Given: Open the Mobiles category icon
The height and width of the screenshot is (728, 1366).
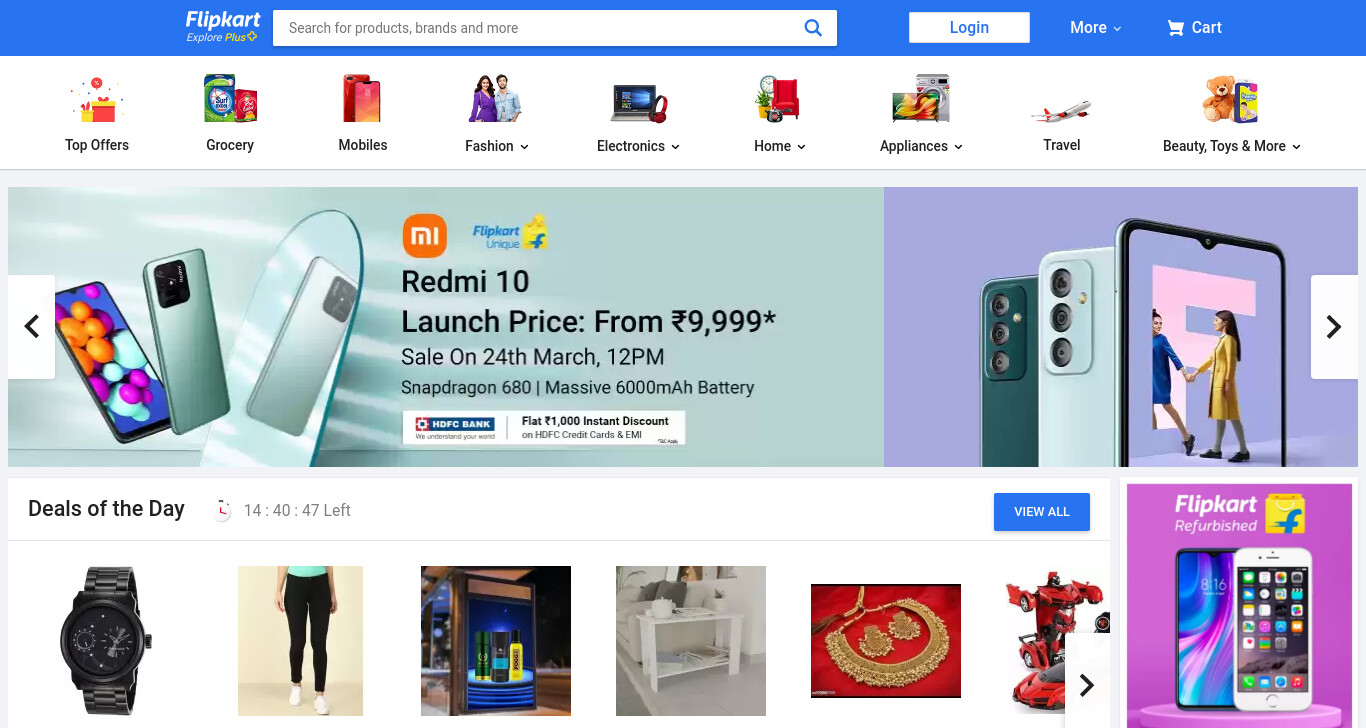Looking at the screenshot, I should point(362,98).
